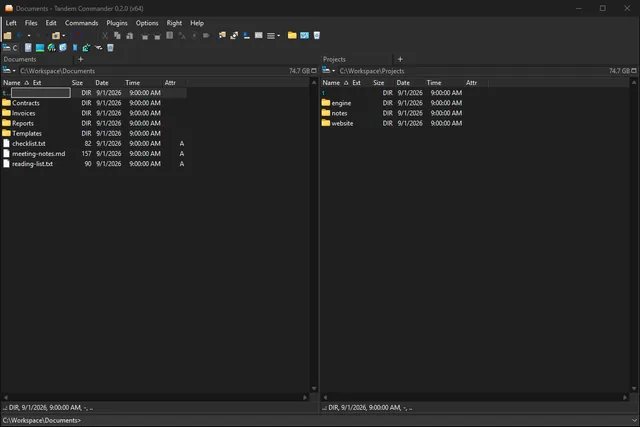
Task: Click left panel vertical scrollbar down arrow
Action: click(x=314, y=389)
